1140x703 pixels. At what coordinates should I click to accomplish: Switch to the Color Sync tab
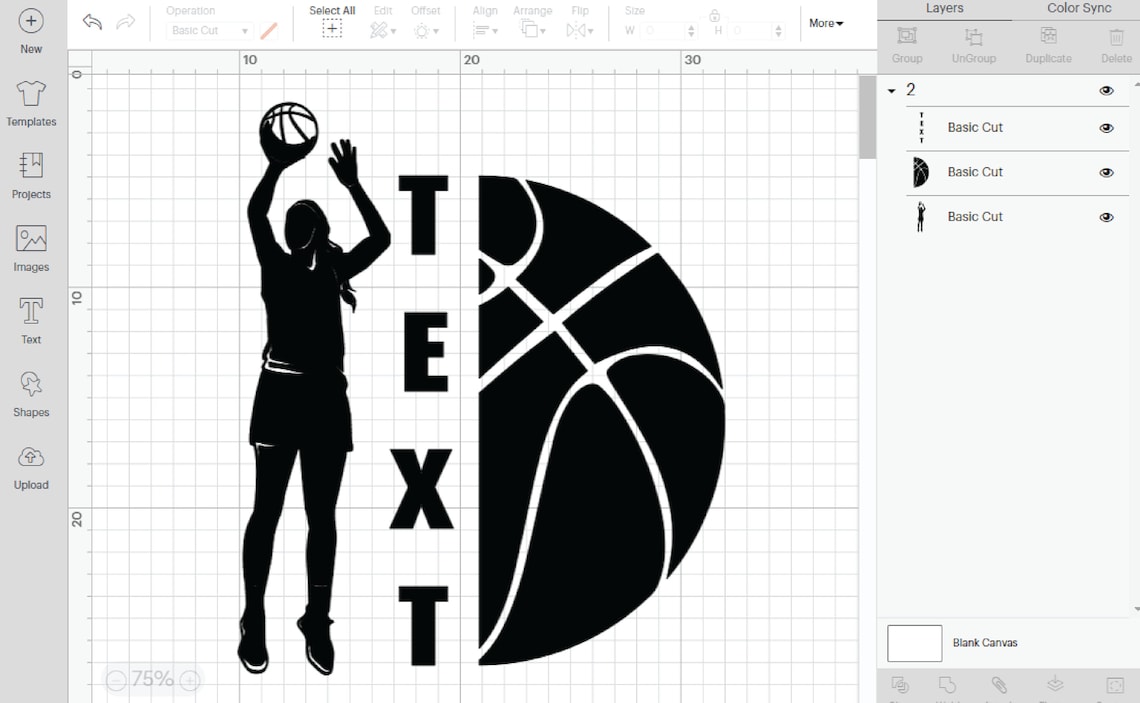(1078, 8)
